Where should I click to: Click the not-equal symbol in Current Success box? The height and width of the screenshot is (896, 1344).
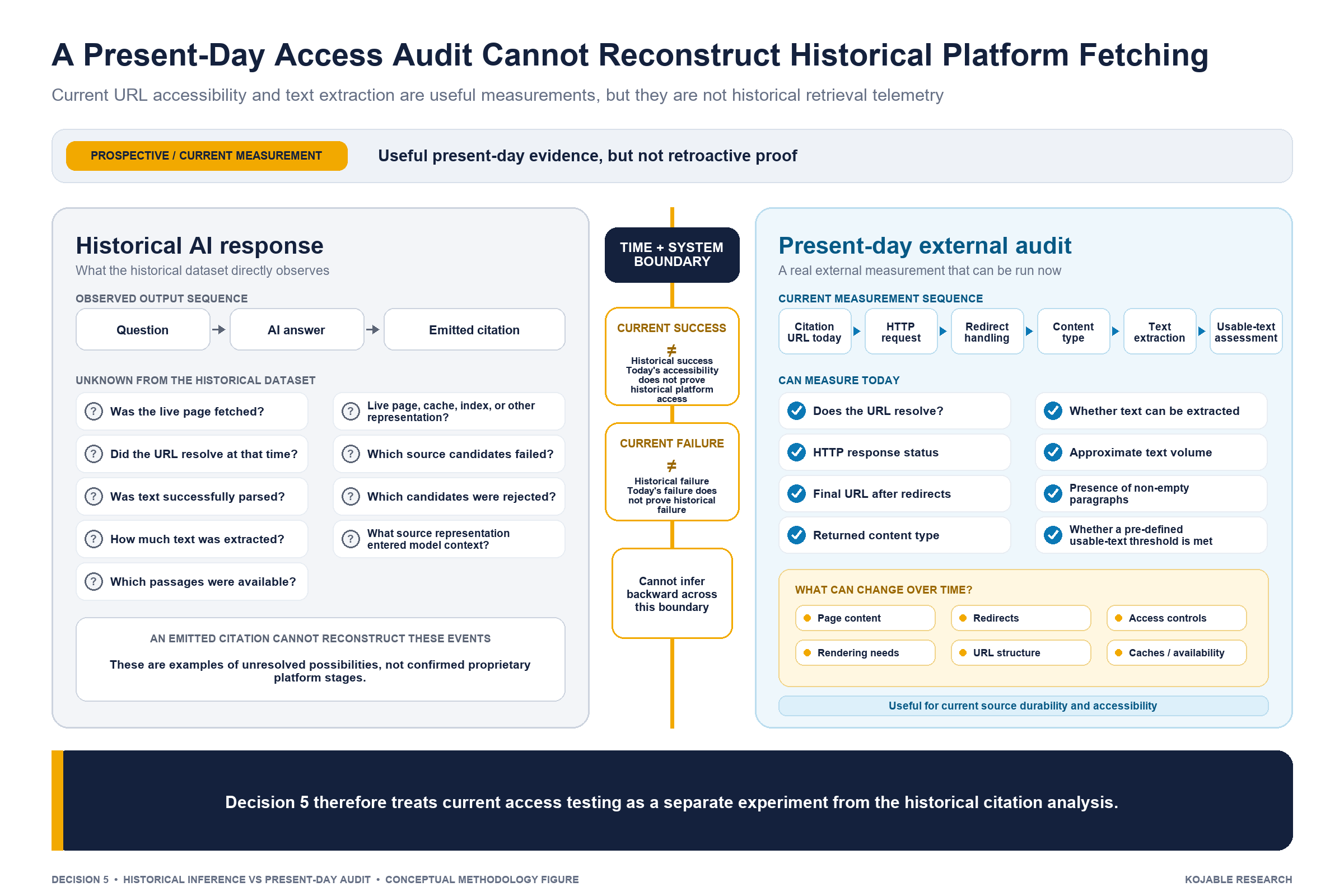coord(672,349)
